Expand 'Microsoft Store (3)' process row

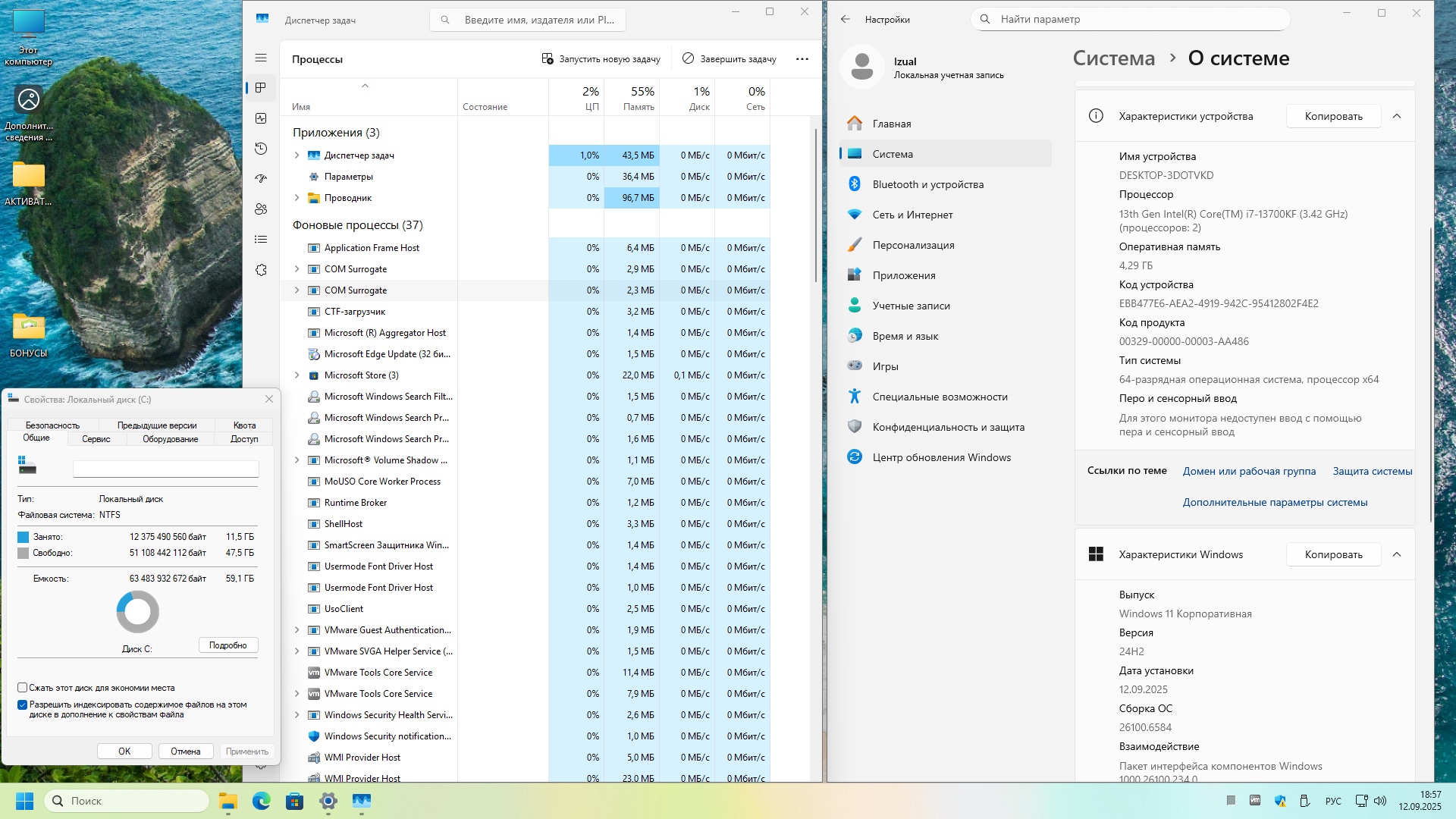(x=297, y=375)
